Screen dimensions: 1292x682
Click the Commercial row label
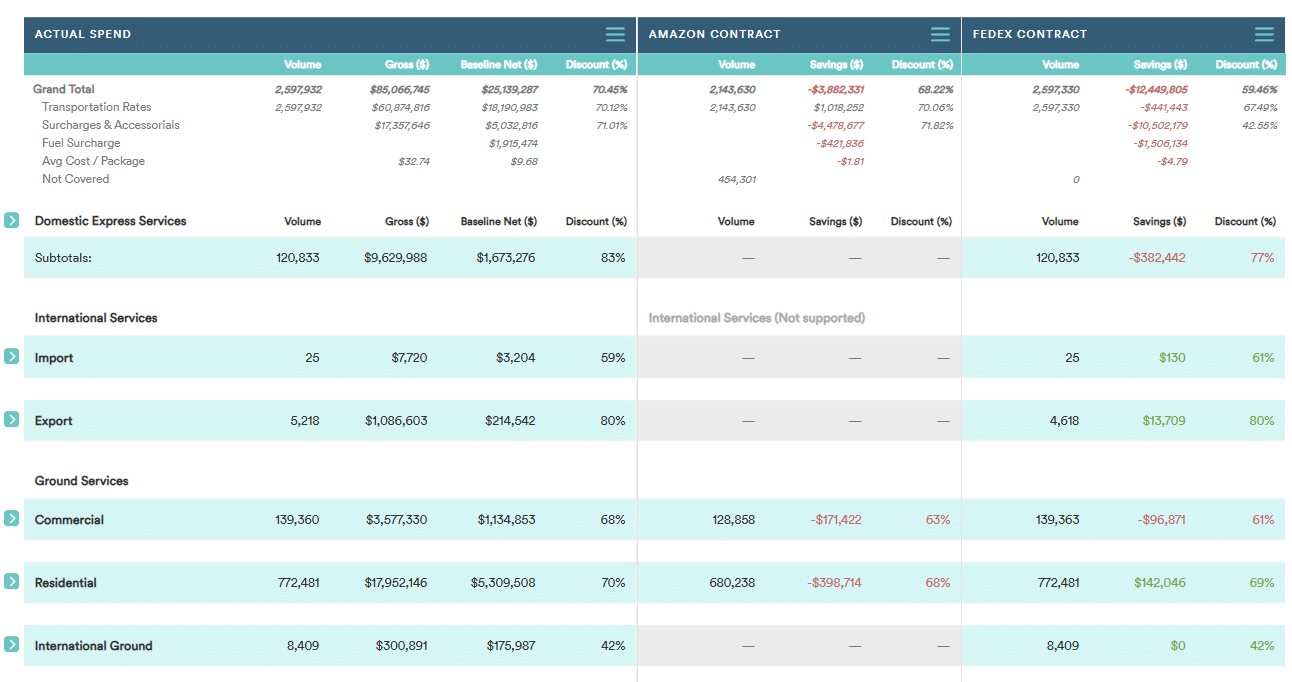pyautogui.click(x=69, y=520)
